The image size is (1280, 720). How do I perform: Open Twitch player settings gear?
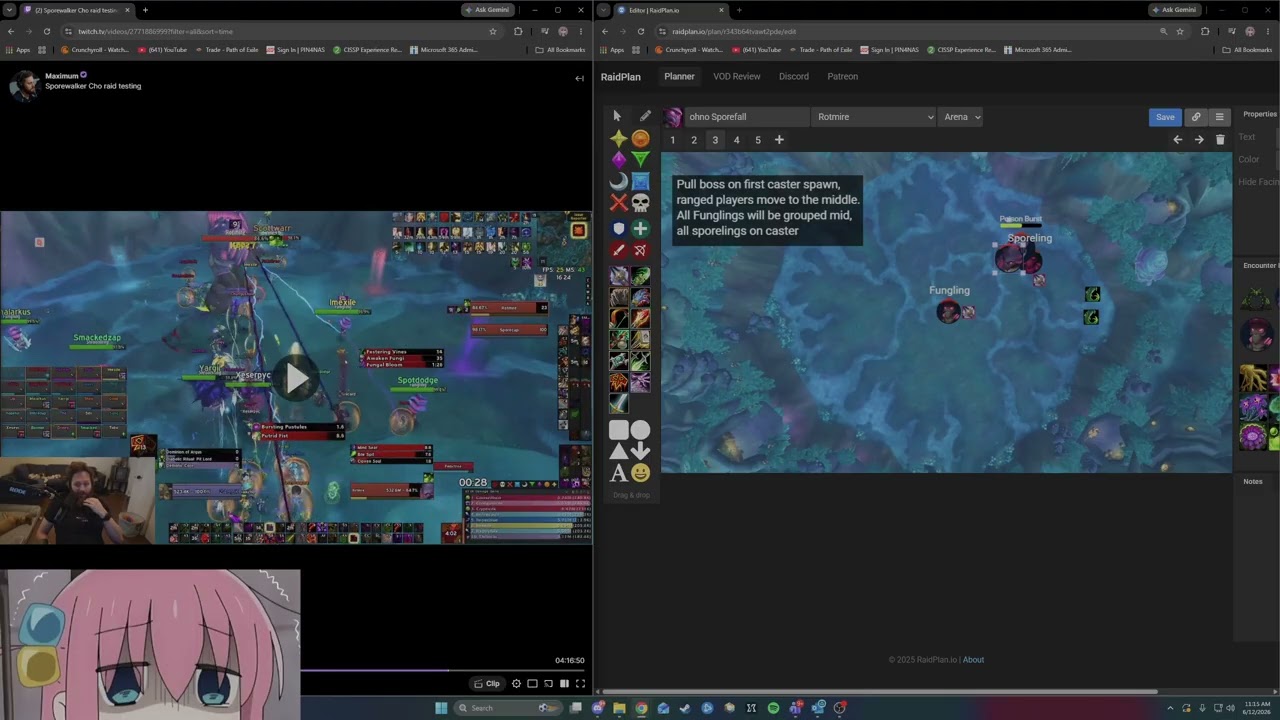click(516, 684)
